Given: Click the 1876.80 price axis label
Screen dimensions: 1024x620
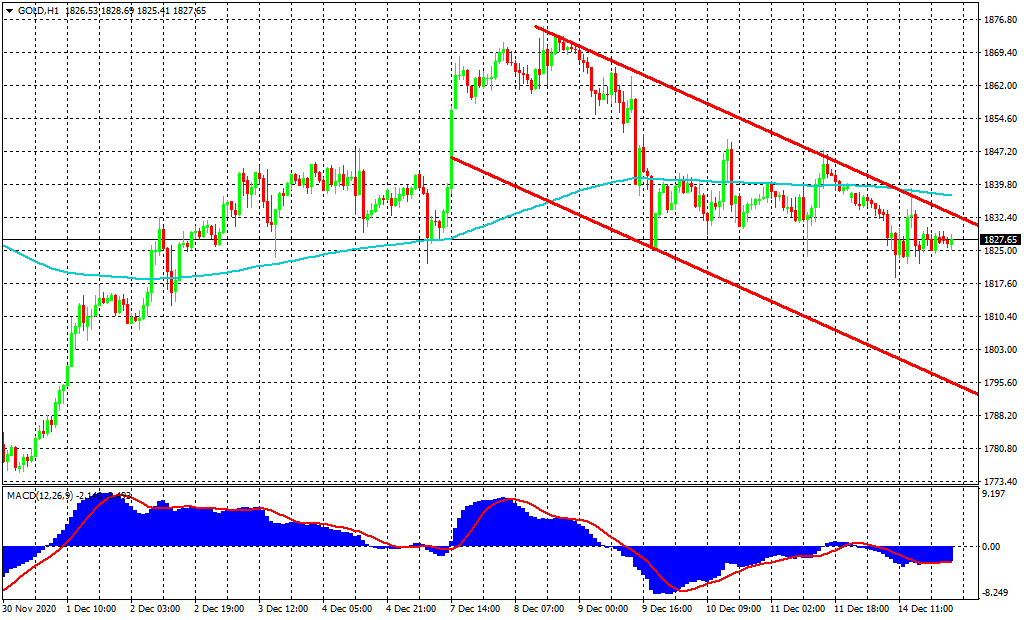Looking at the screenshot, I should [x=1000, y=20].
